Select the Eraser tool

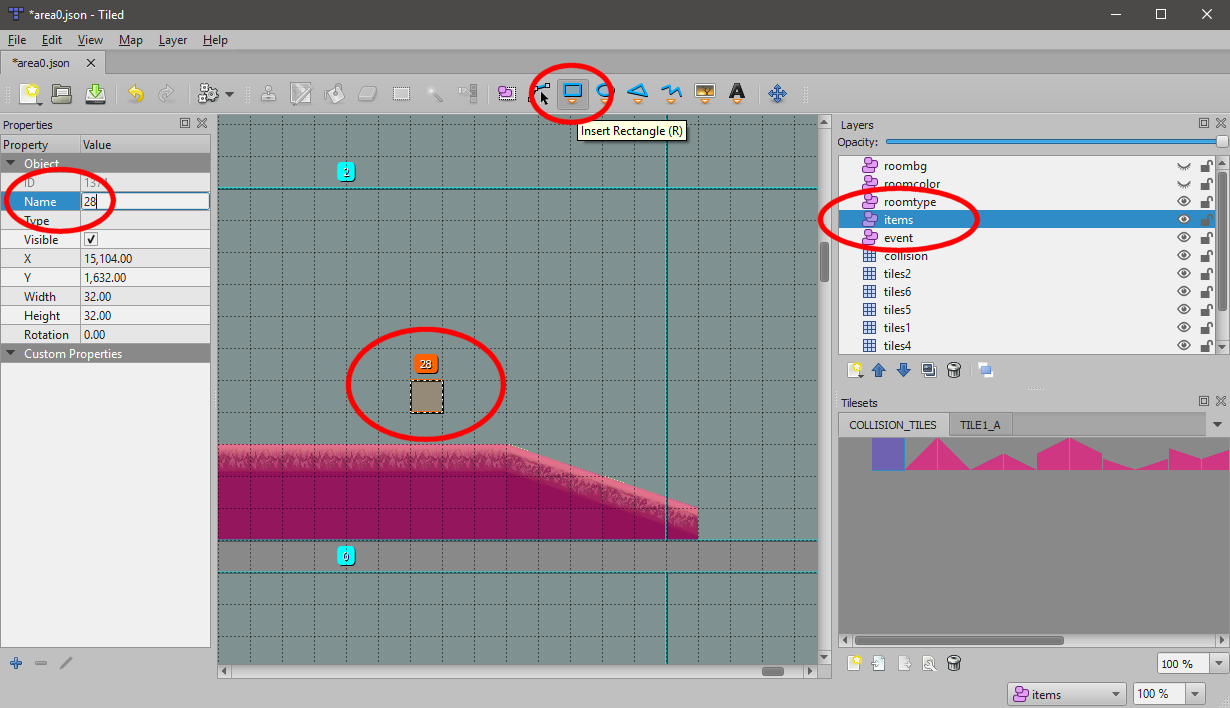coord(368,93)
